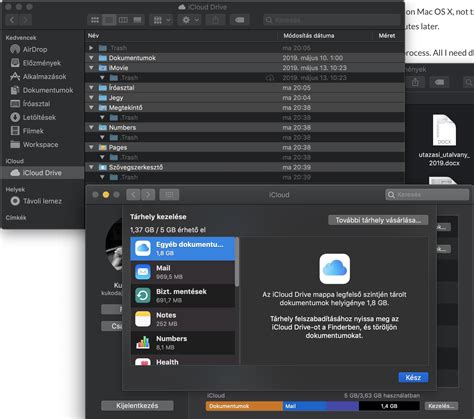Switch Finder to column view
The width and height of the screenshot is (474, 419).
(123, 20)
